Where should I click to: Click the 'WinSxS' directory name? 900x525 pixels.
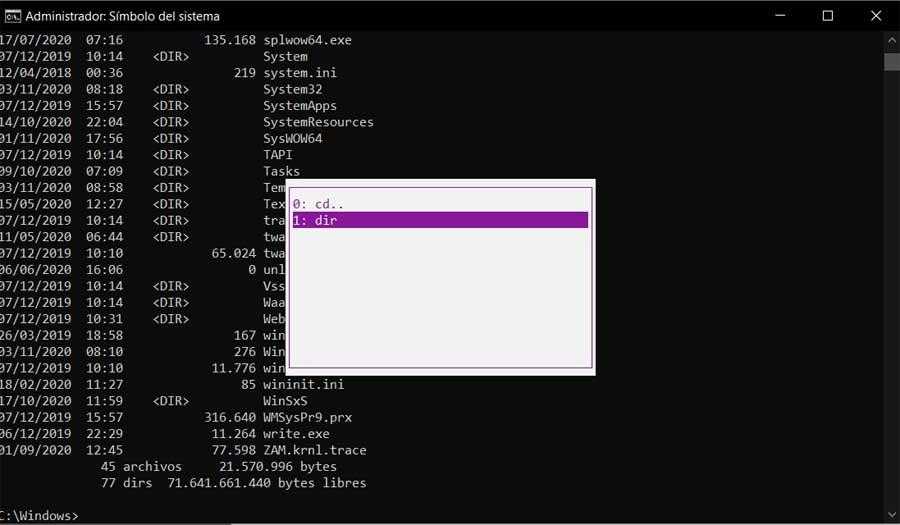[285, 401]
